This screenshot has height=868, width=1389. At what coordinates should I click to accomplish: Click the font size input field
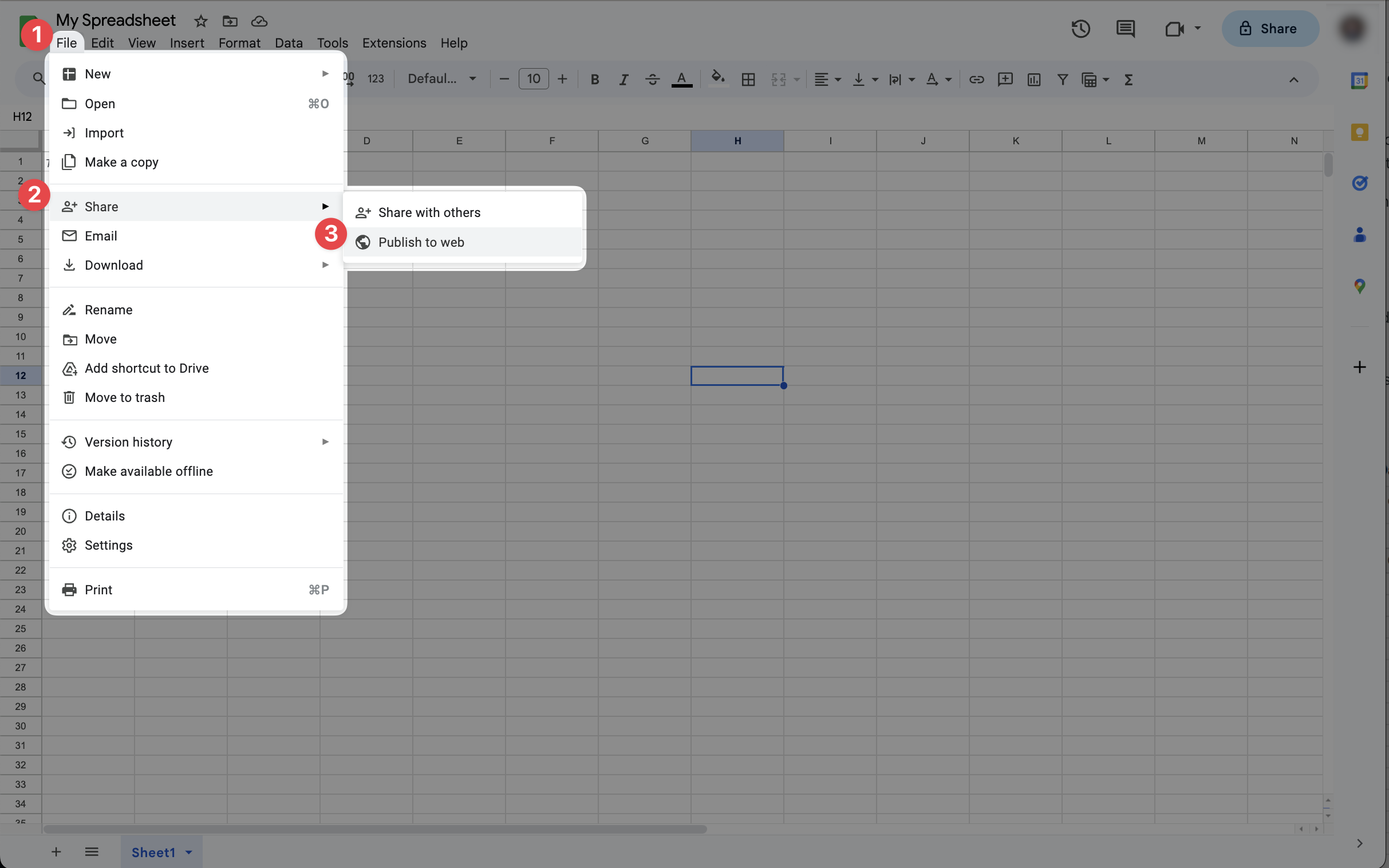click(533, 78)
